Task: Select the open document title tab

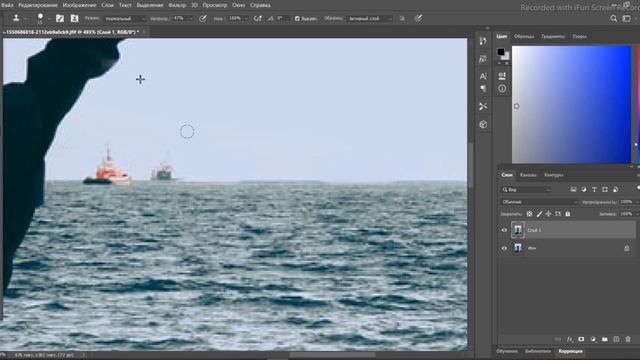Action: [x=71, y=32]
